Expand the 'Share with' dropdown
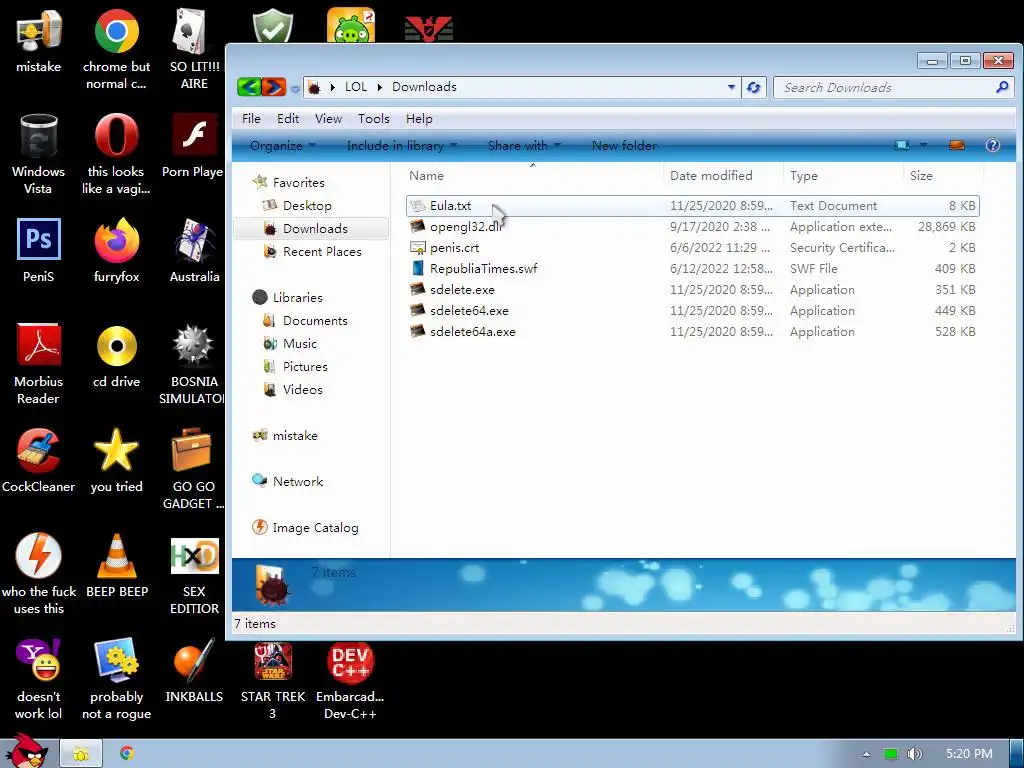This screenshot has height=768, width=1024. coord(524,146)
